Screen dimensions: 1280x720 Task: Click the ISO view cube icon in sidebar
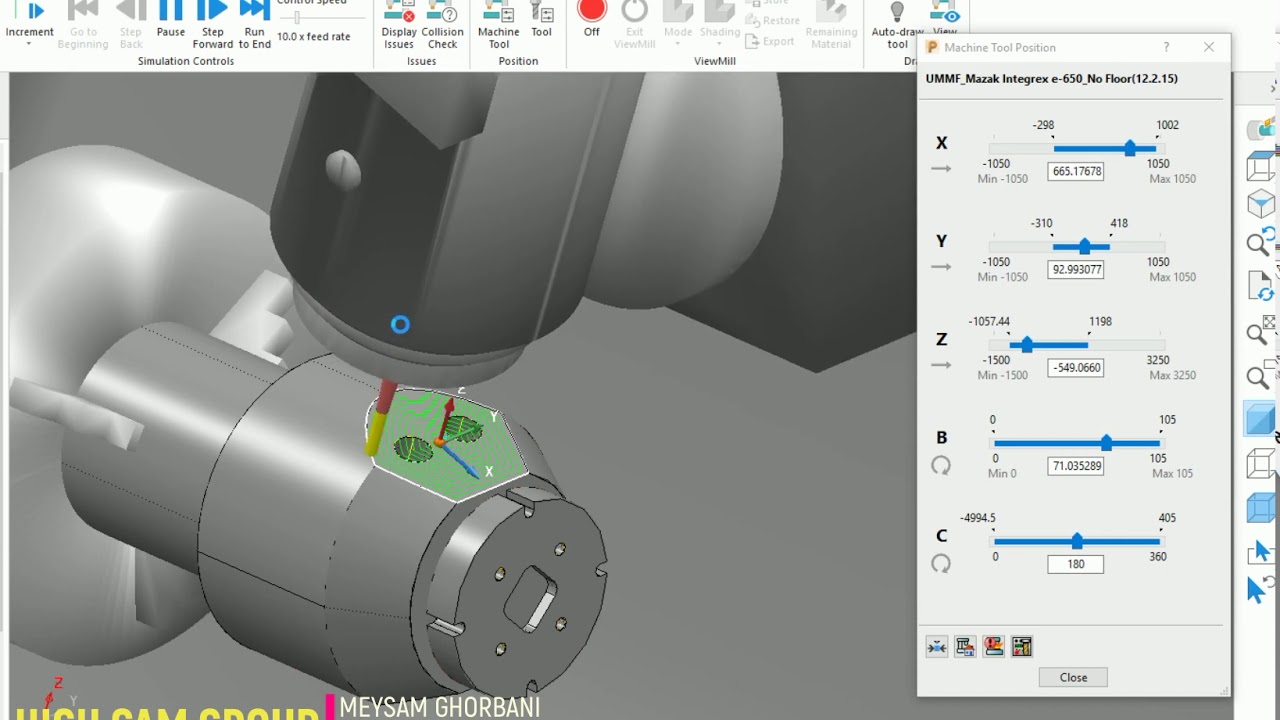pyautogui.click(x=1261, y=205)
